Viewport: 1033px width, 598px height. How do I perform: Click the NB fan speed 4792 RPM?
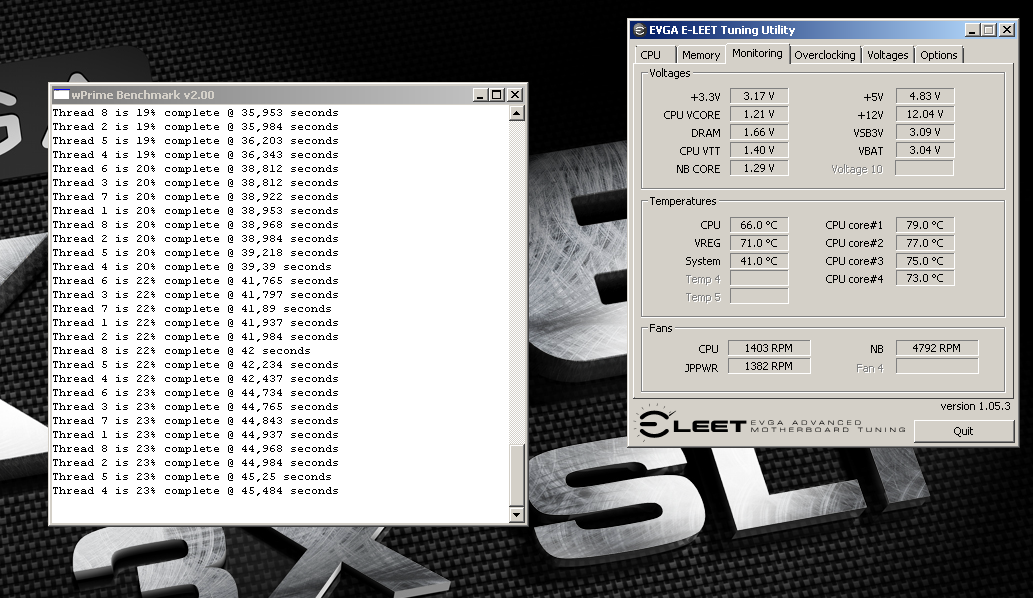click(937, 348)
